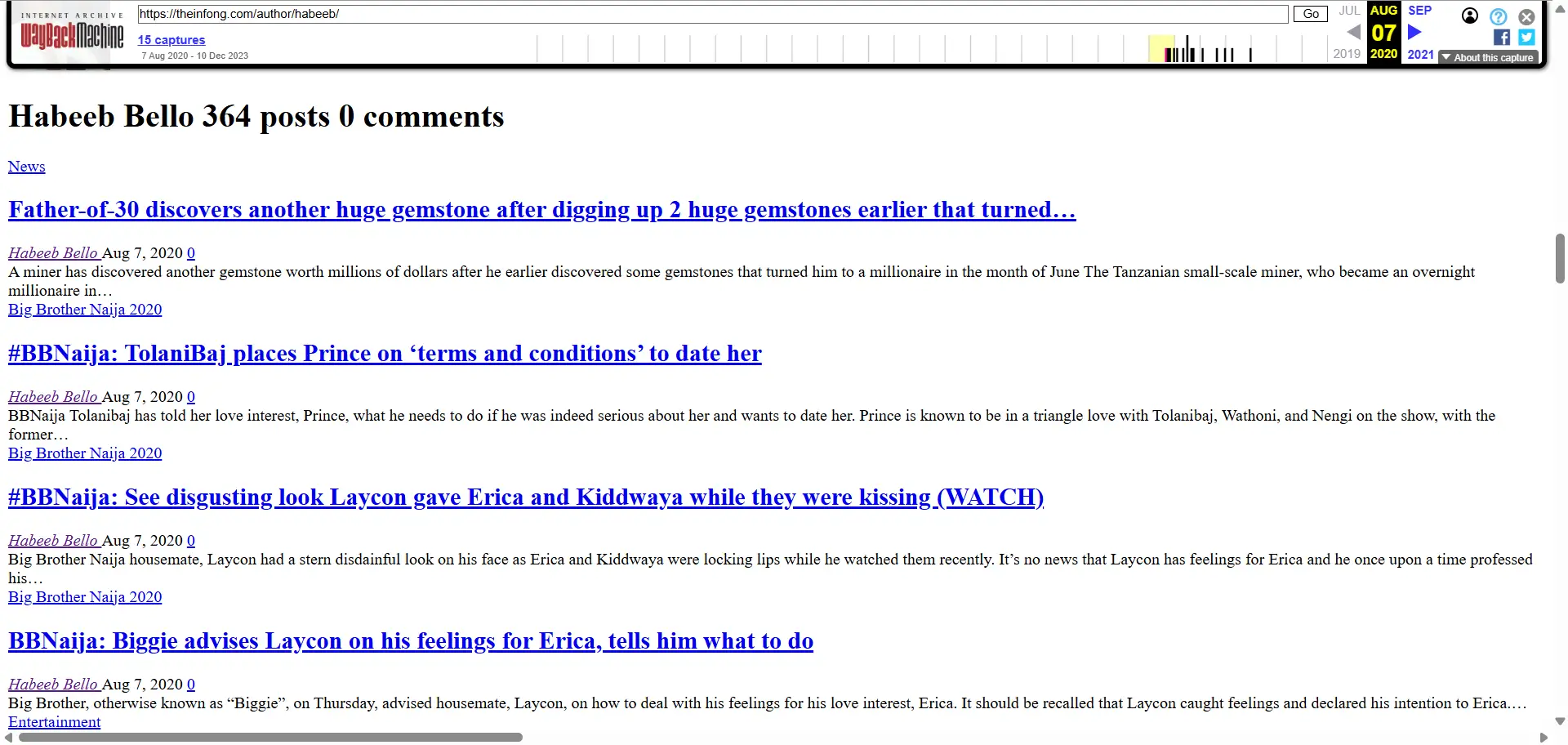Select the highlighted 2020 year

1383,54
